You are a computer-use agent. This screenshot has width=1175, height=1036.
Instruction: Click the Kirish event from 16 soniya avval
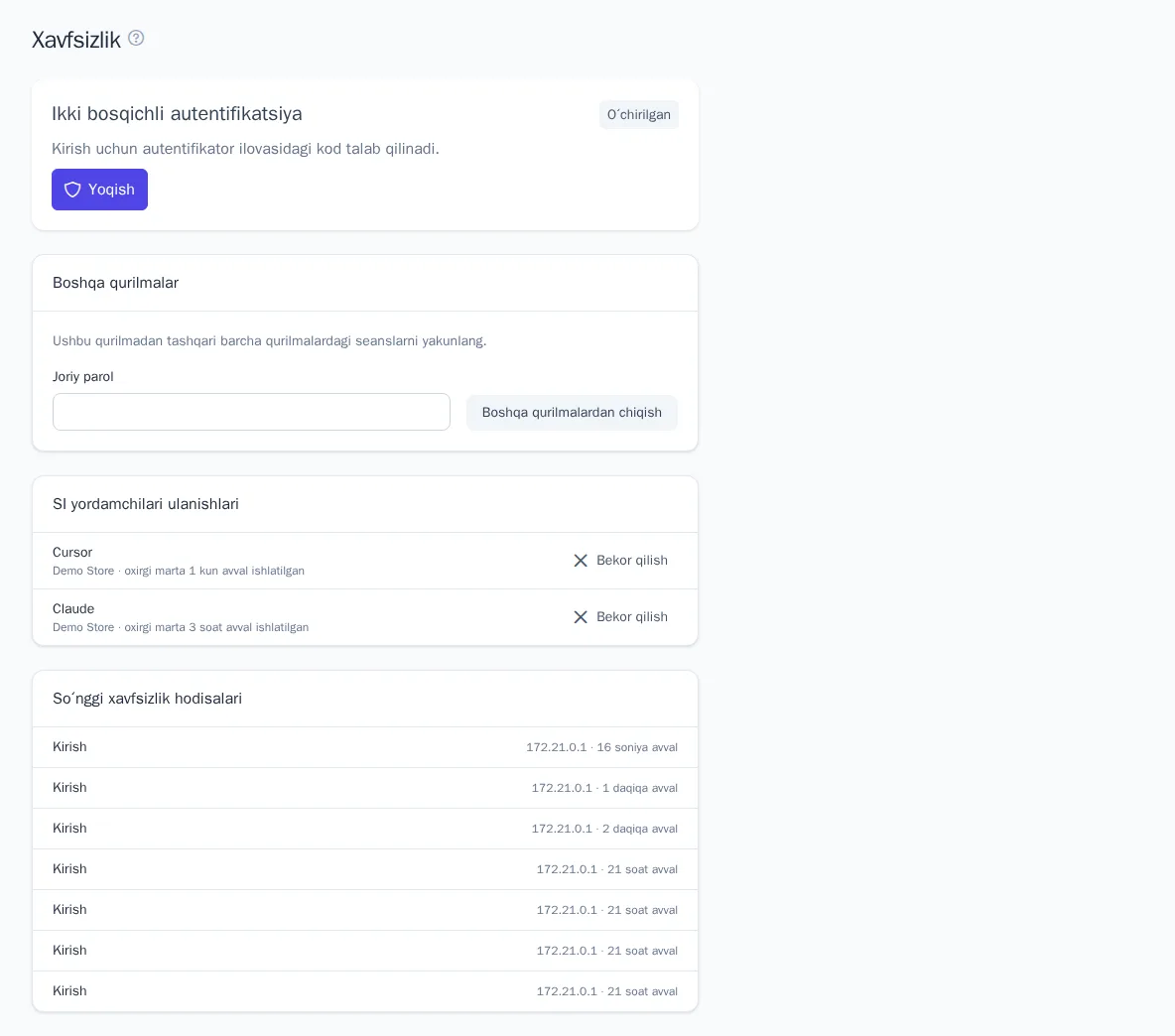pyautogui.click(x=365, y=747)
